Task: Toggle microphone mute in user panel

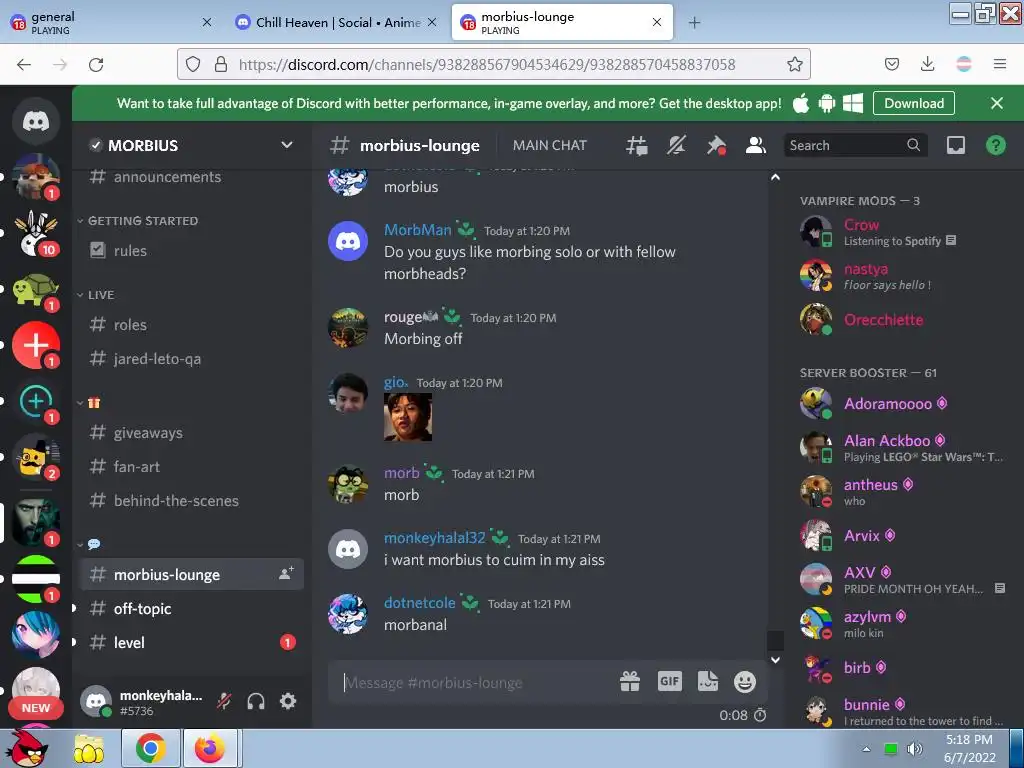Action: [224, 701]
